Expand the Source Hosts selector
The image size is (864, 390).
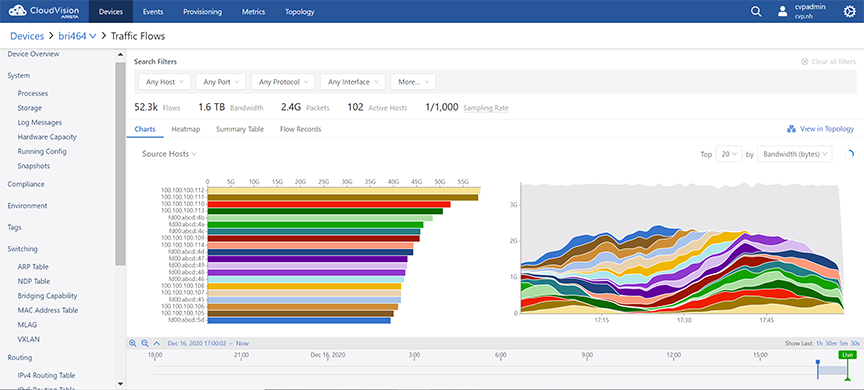point(170,154)
